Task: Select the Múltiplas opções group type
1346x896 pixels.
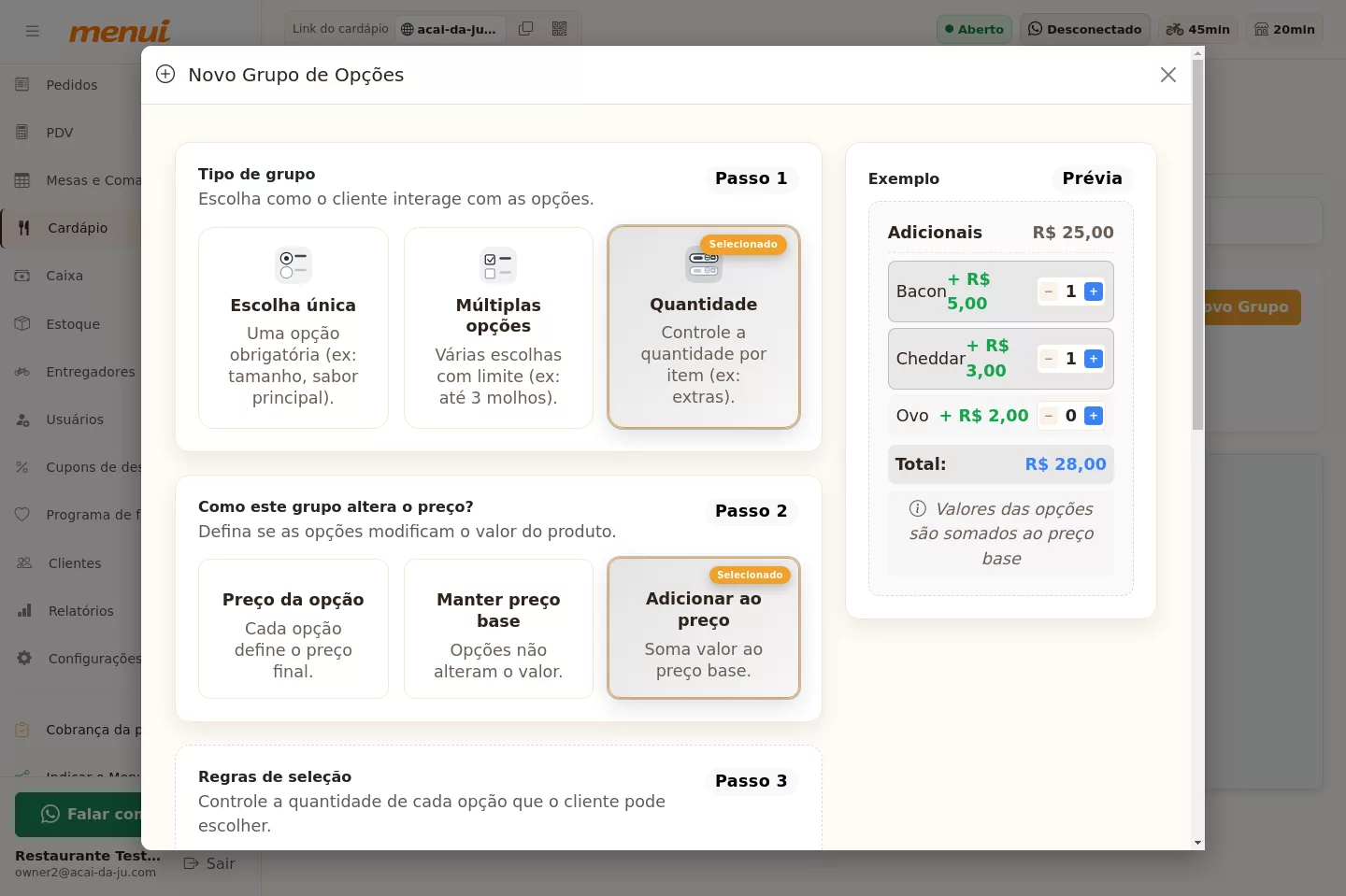Action: click(x=498, y=328)
